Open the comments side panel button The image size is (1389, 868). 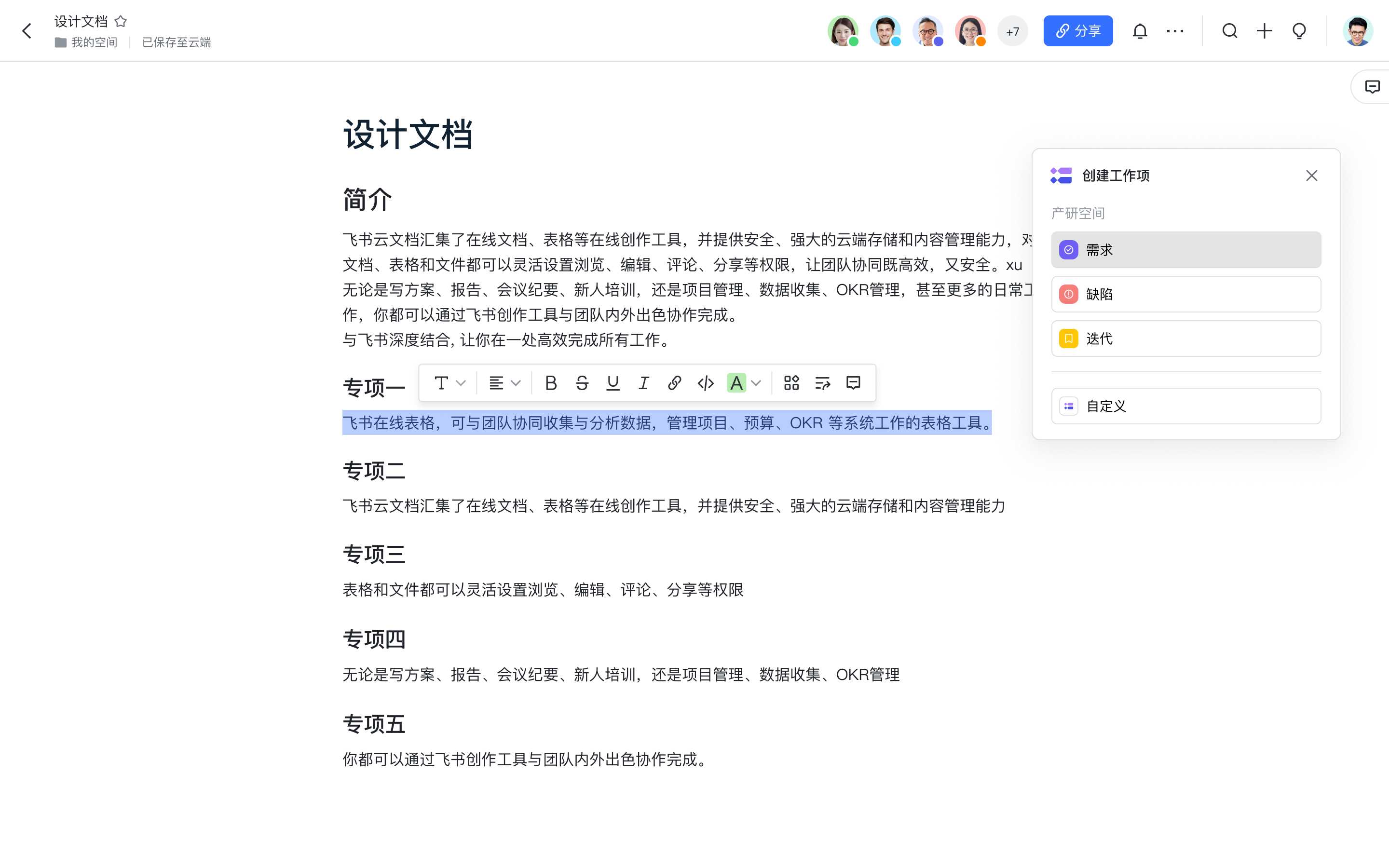[x=1372, y=87]
